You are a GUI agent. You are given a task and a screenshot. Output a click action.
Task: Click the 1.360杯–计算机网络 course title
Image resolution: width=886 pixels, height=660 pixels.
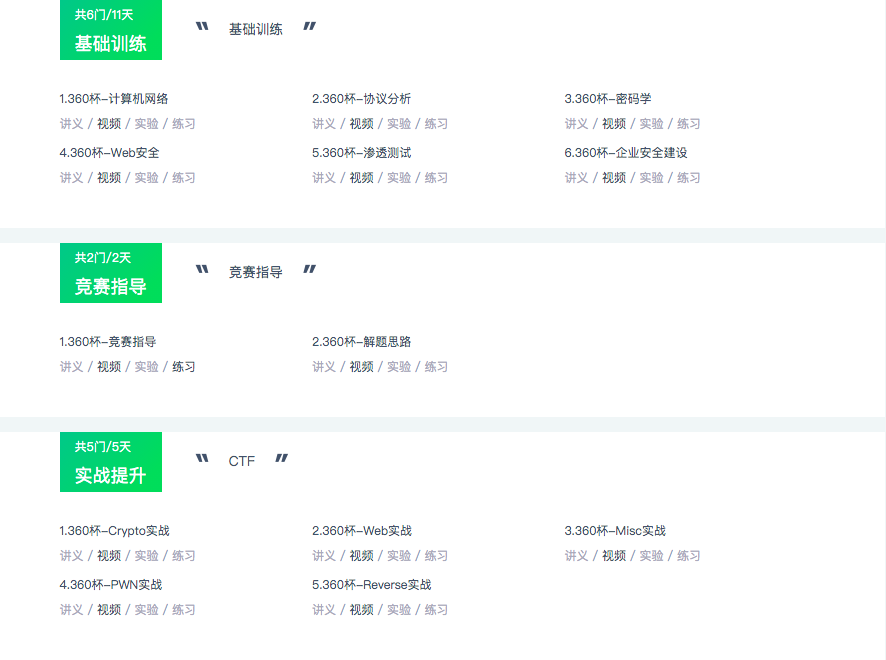click(x=114, y=99)
